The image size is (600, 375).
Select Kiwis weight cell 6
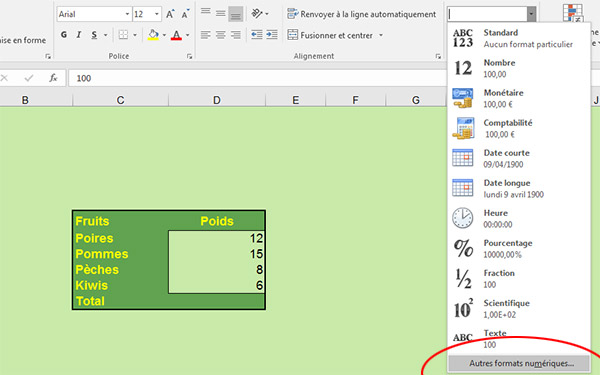[x=217, y=285]
